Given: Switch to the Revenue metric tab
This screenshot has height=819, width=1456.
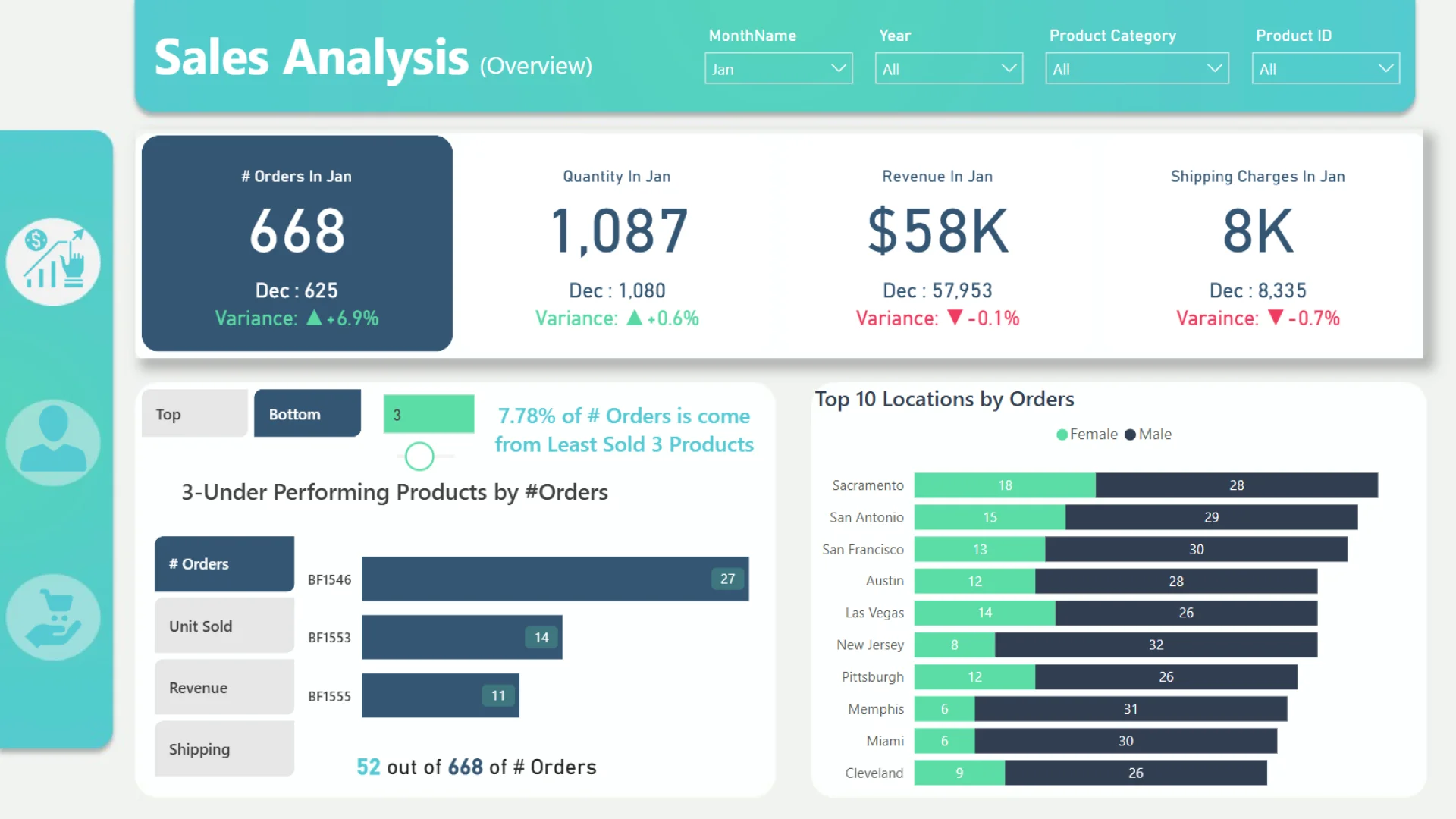Looking at the screenshot, I should pos(224,688).
